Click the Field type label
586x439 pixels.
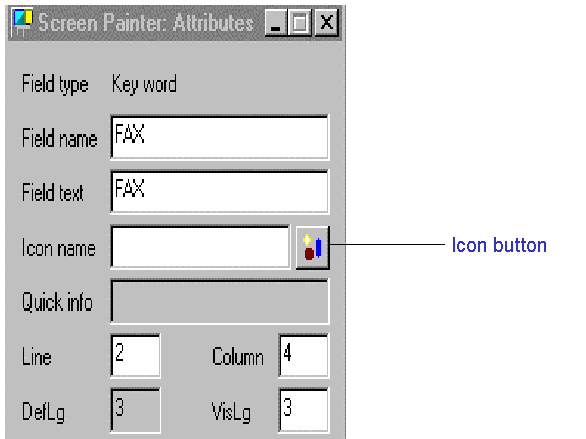point(55,84)
